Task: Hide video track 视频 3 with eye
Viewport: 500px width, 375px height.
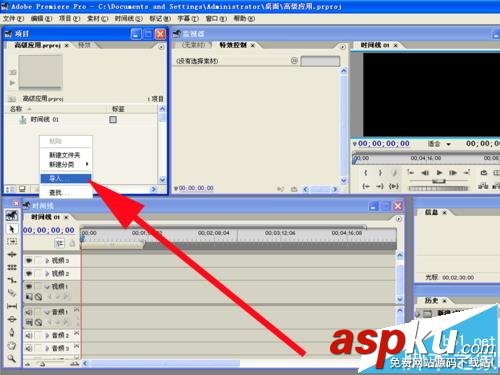Action: pos(29,261)
